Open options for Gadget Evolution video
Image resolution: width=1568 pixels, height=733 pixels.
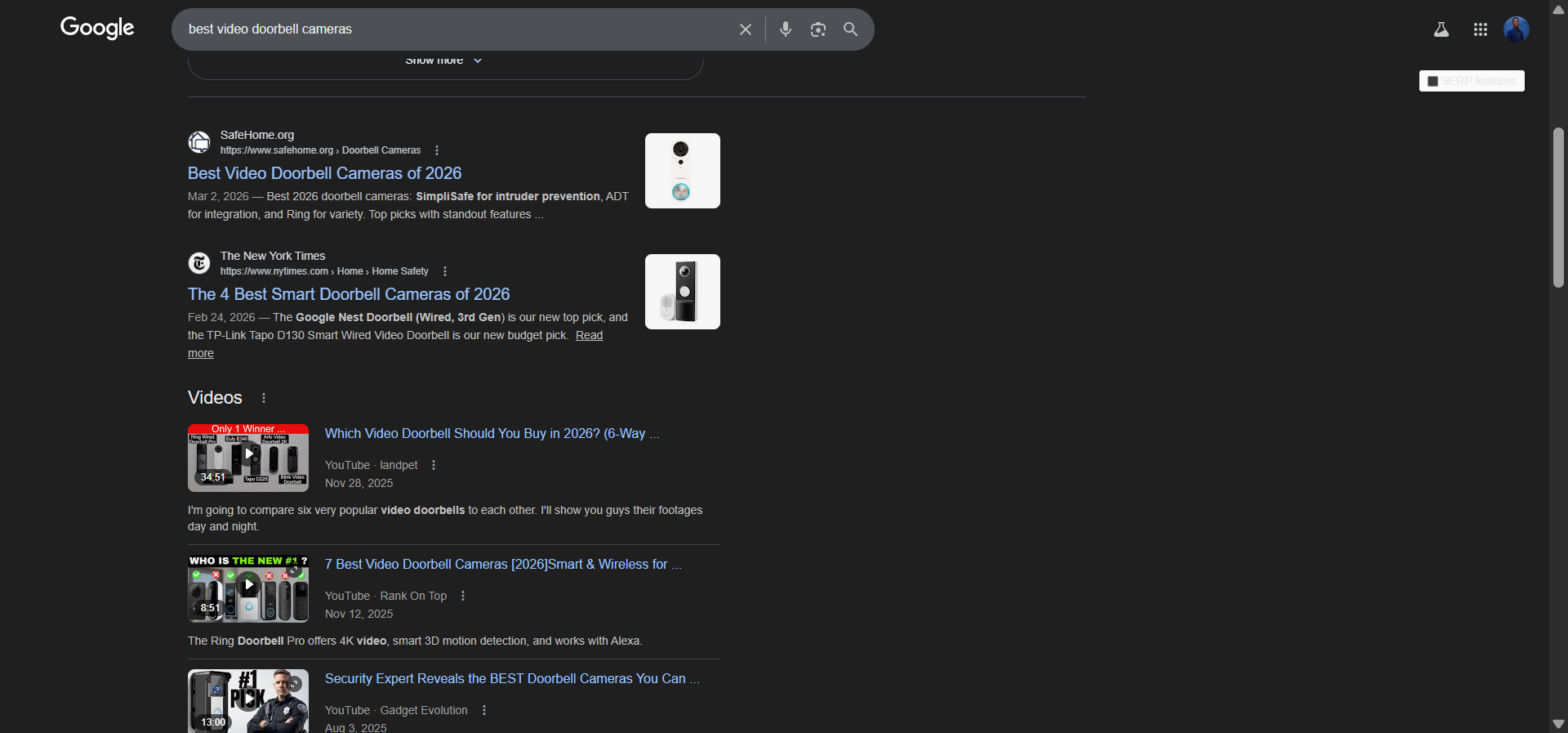(484, 710)
